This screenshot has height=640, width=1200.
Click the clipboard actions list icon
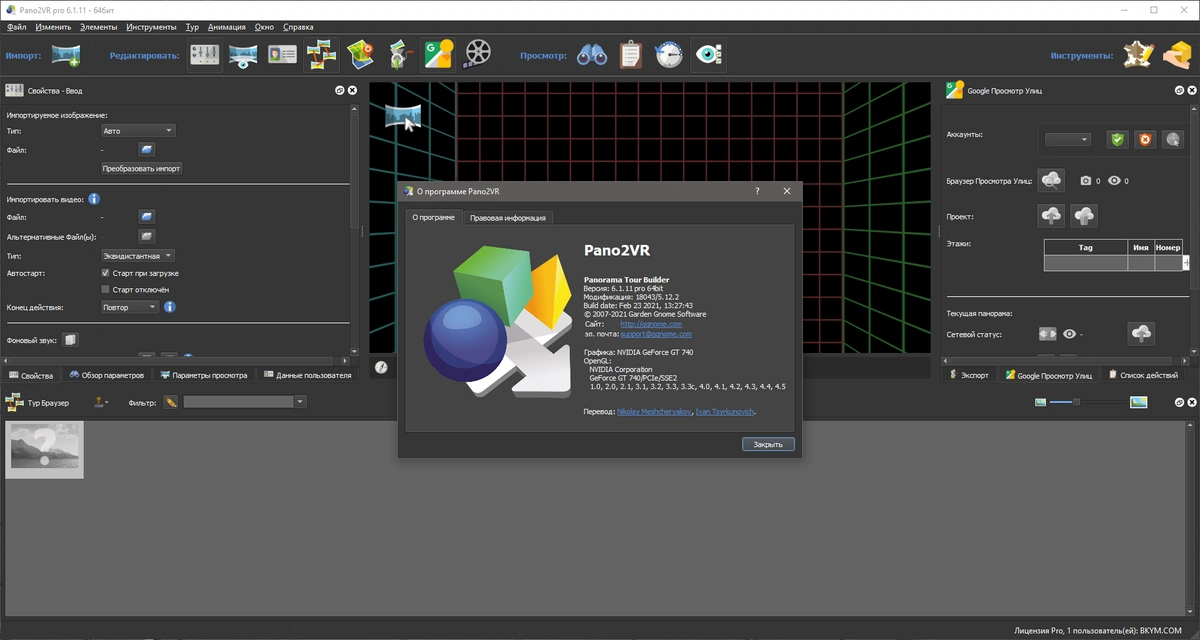(x=630, y=54)
